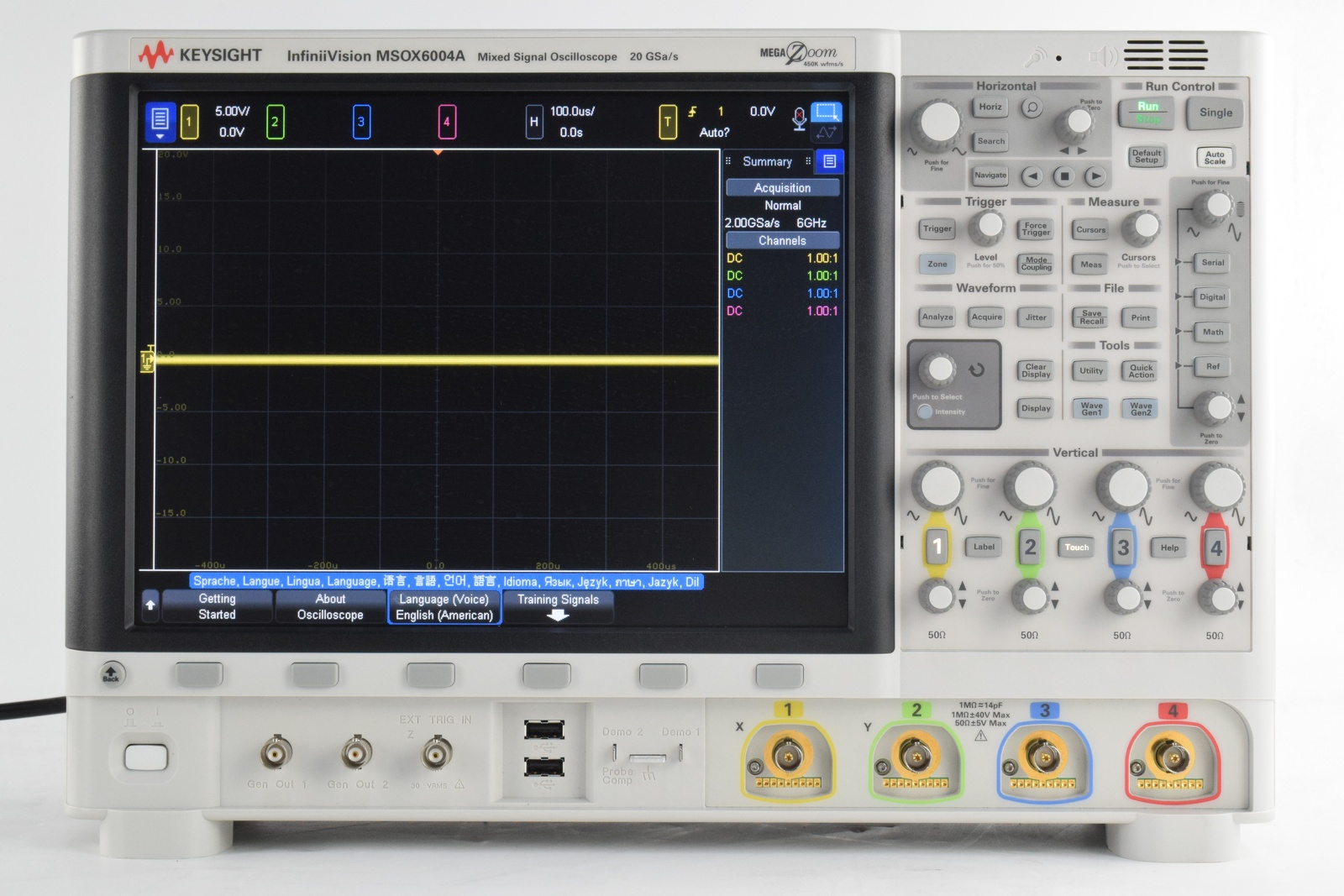Click the navigate stop square key
This screenshot has width=1344, height=896.
(x=1064, y=176)
